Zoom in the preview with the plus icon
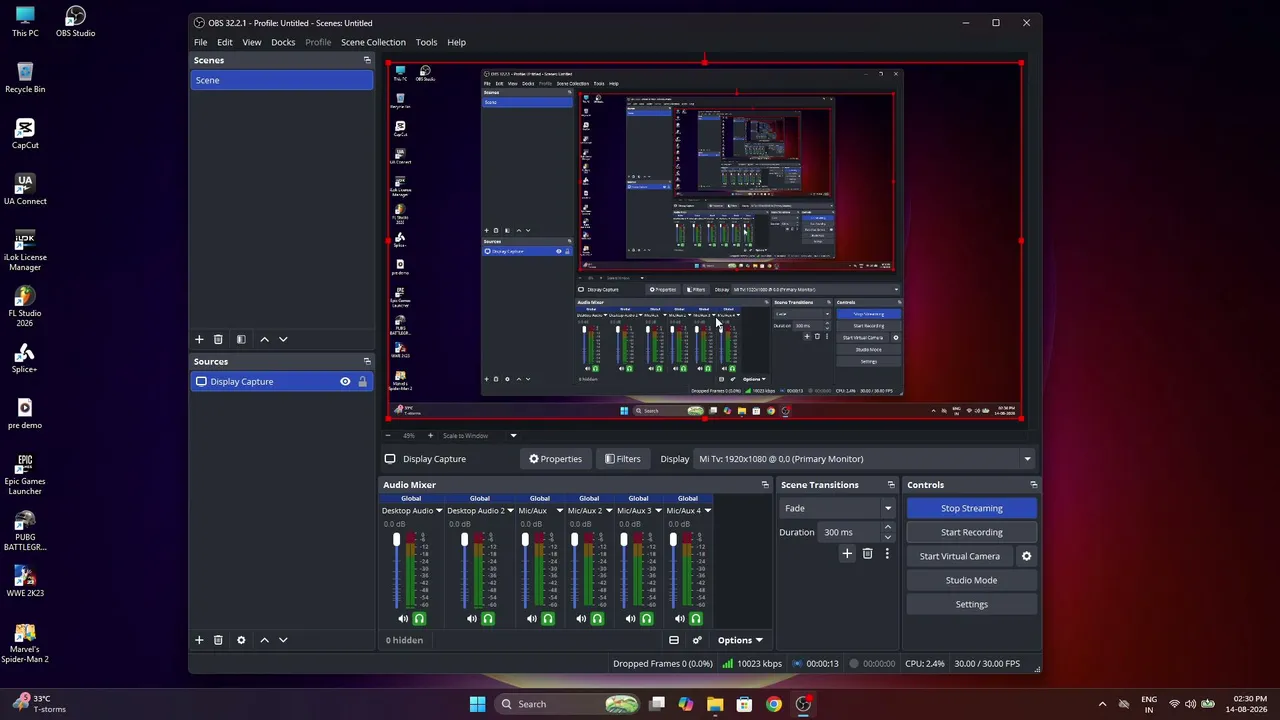The height and width of the screenshot is (720, 1280). (430, 435)
